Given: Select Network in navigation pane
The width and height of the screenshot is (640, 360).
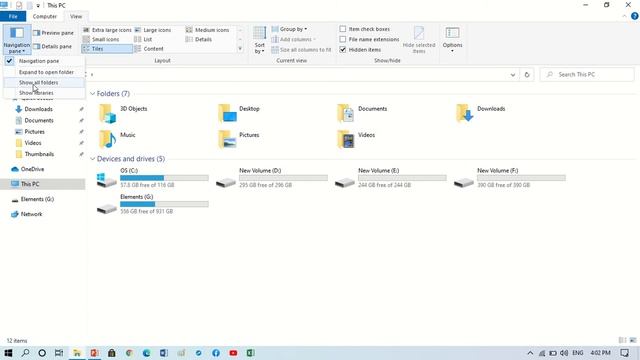Looking at the screenshot, I should tap(31, 214).
